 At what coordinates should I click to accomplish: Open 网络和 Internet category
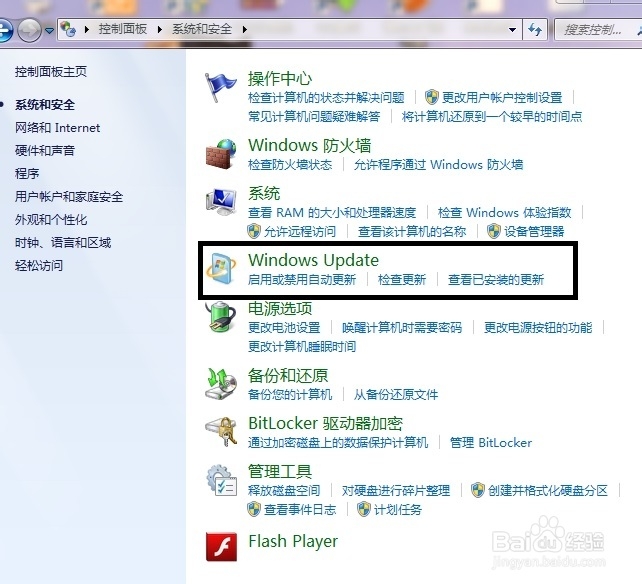(57, 128)
